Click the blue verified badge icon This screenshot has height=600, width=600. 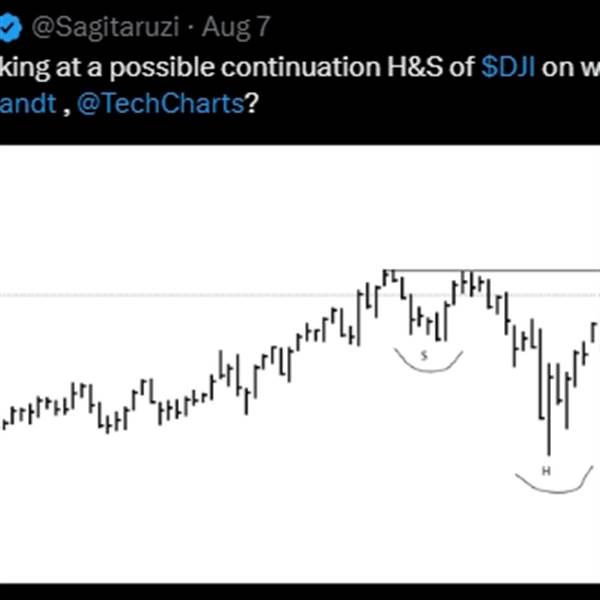(x=9, y=29)
